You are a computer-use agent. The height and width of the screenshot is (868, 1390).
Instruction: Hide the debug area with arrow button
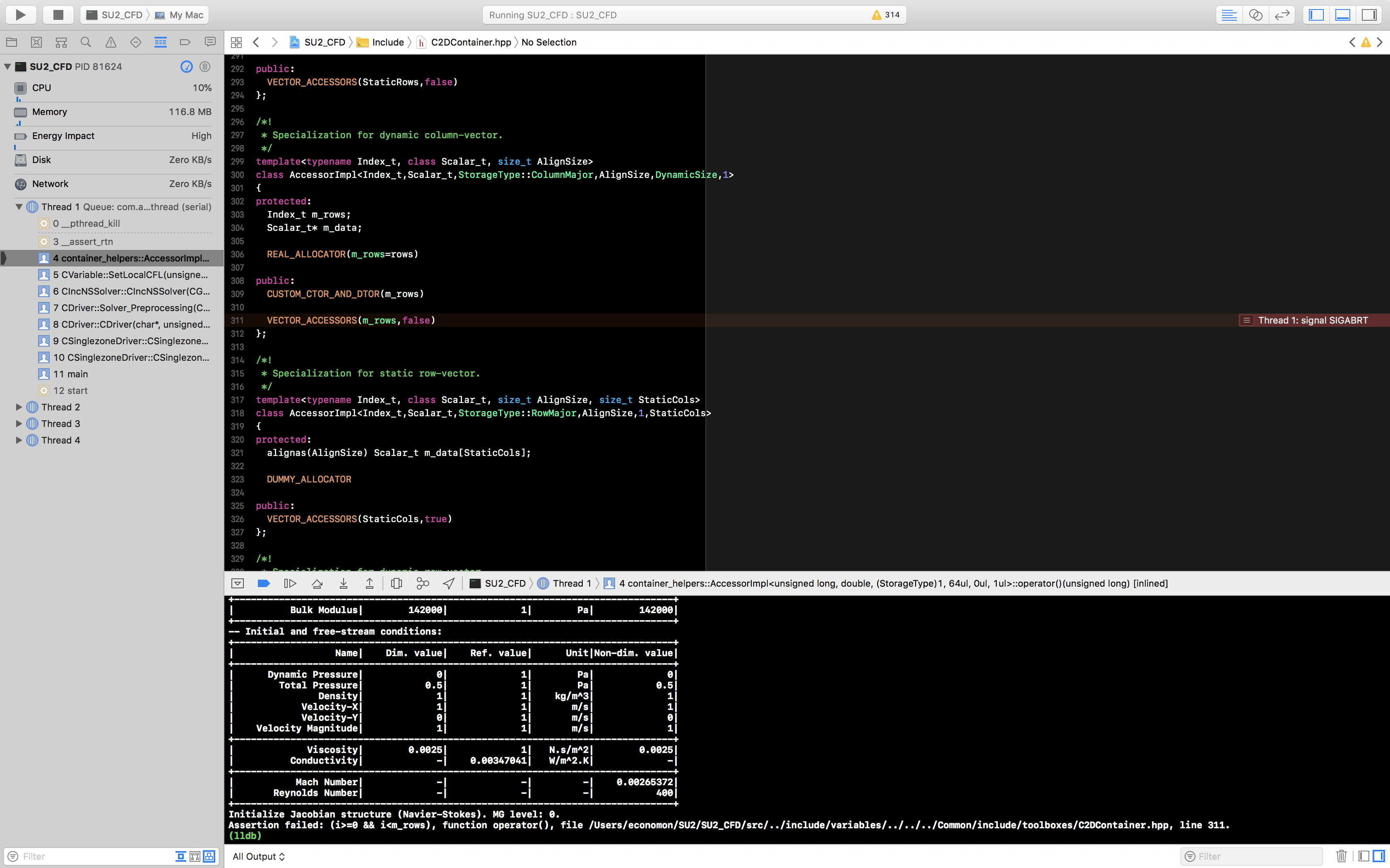click(x=238, y=583)
